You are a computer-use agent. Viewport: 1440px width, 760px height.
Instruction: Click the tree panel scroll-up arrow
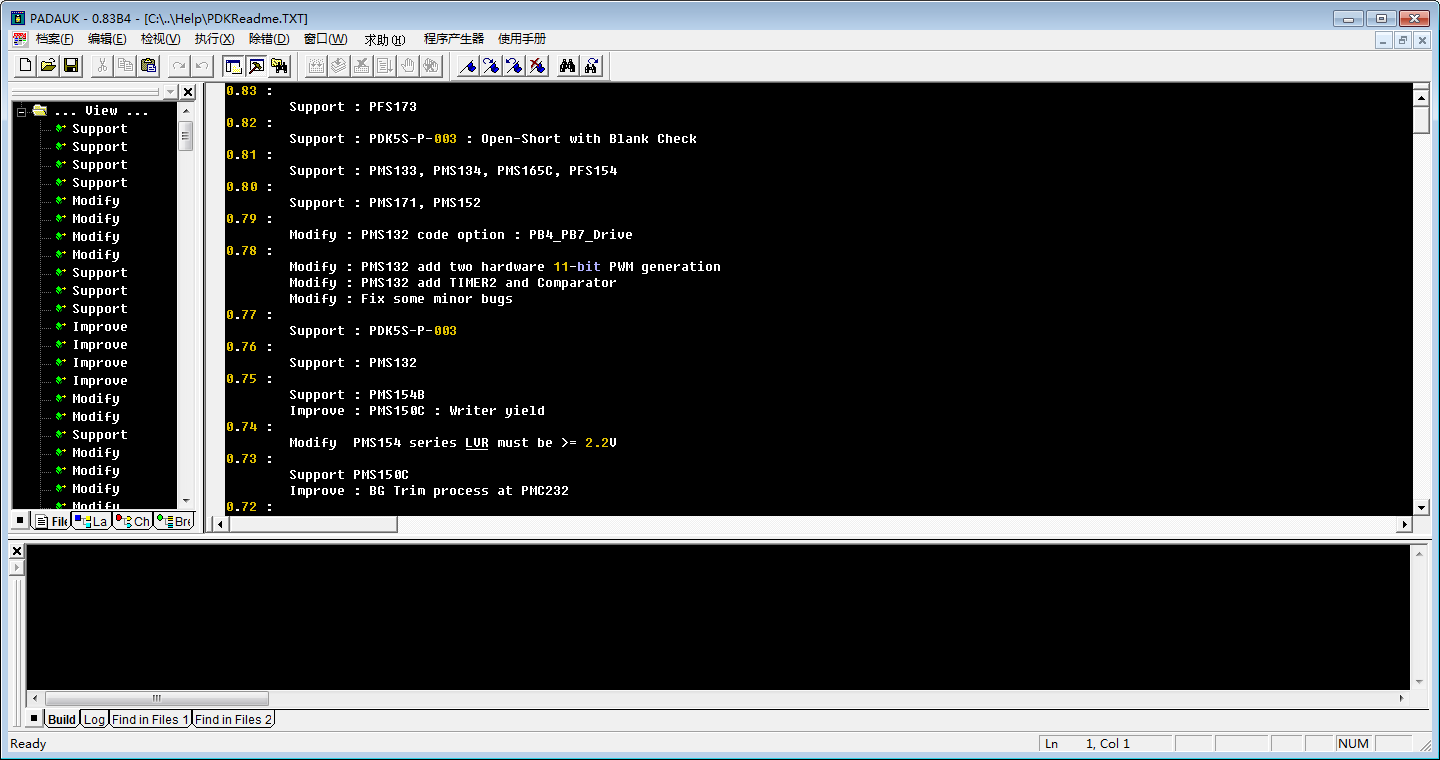click(x=185, y=111)
